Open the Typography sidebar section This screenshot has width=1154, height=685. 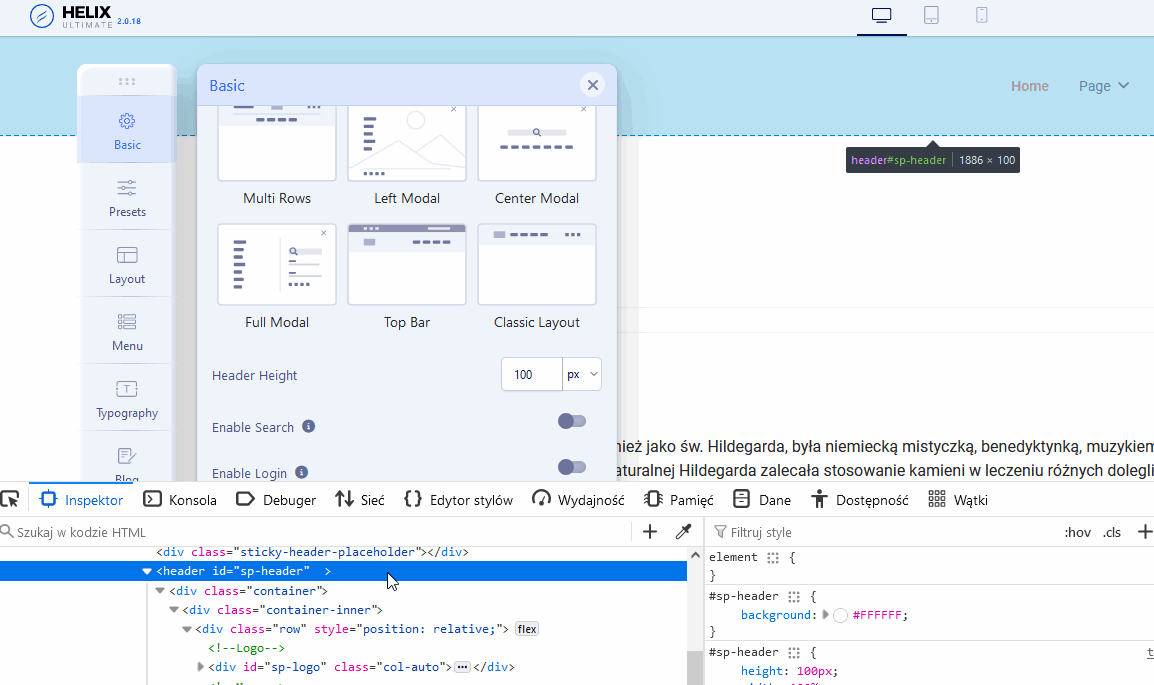[x=127, y=398]
